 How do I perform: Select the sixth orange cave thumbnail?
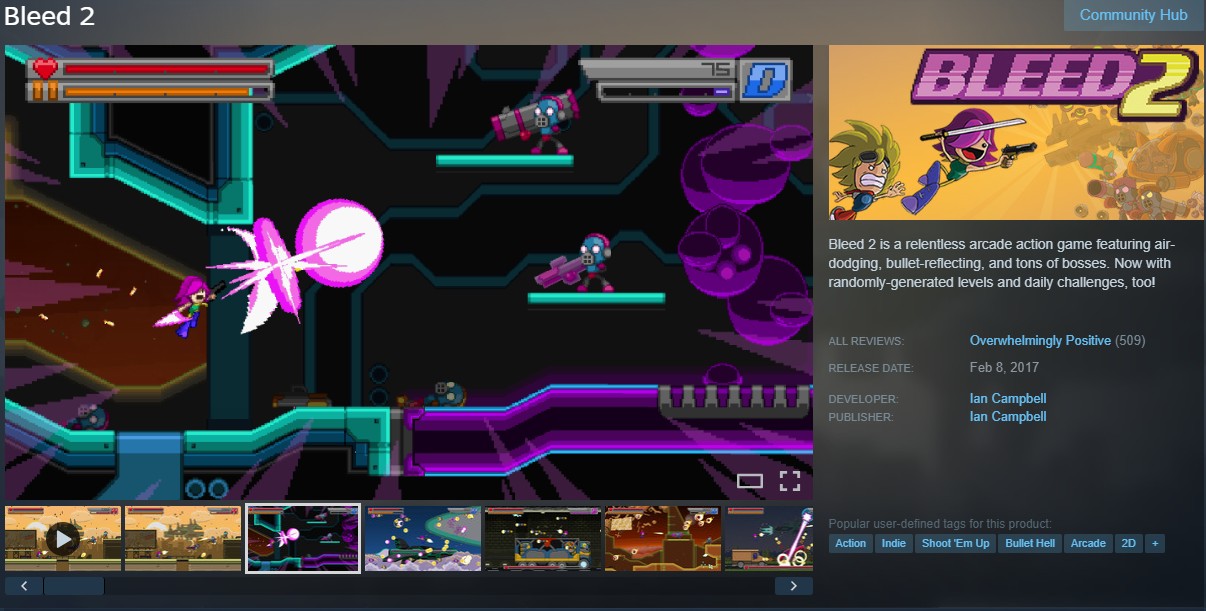[663, 538]
